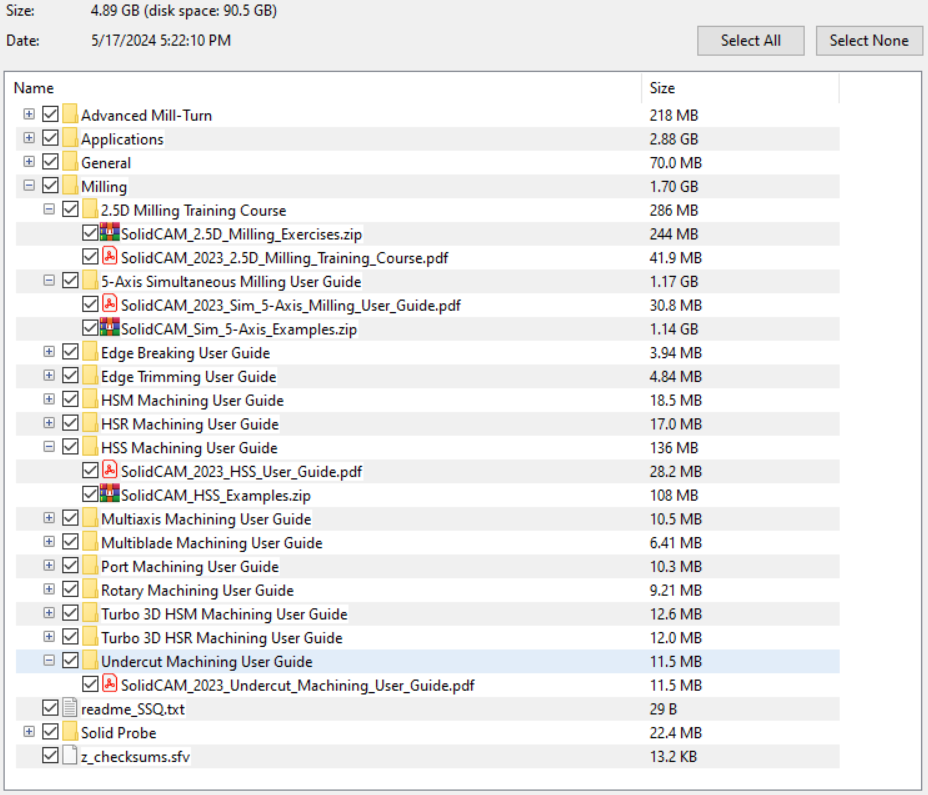
Task: Select SolidCAM_HSS_Examples.zip file name
Action: tap(215, 495)
